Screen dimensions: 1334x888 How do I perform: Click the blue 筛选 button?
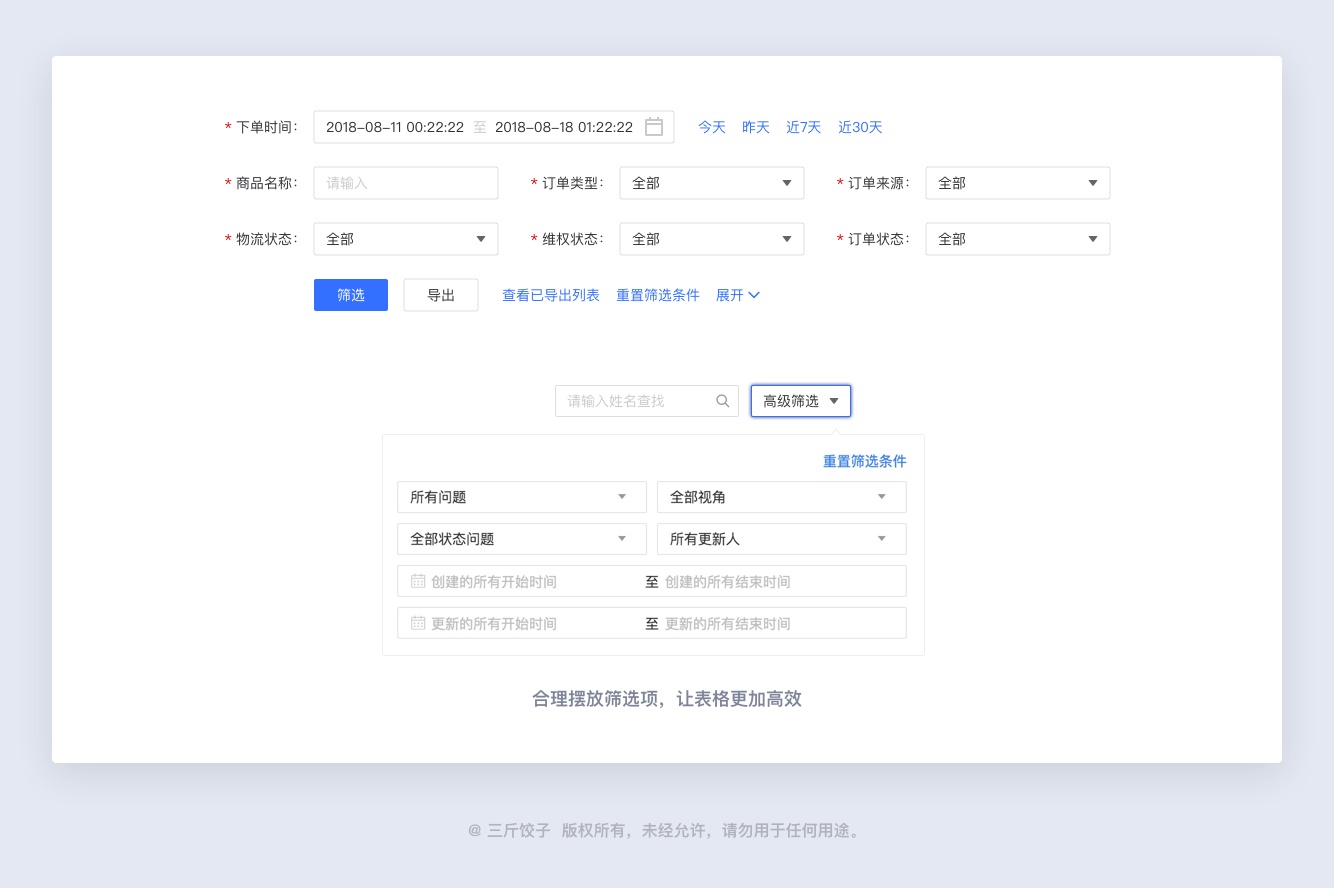351,295
